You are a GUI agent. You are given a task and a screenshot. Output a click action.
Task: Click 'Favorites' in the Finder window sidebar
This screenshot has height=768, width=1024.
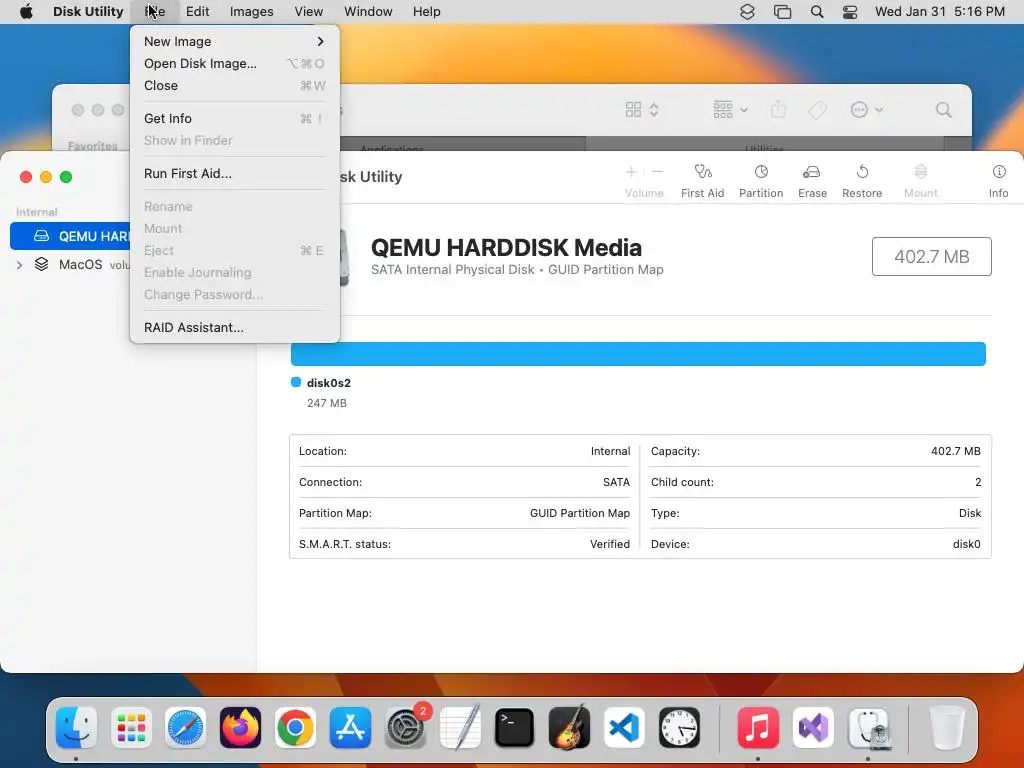[x=93, y=146]
